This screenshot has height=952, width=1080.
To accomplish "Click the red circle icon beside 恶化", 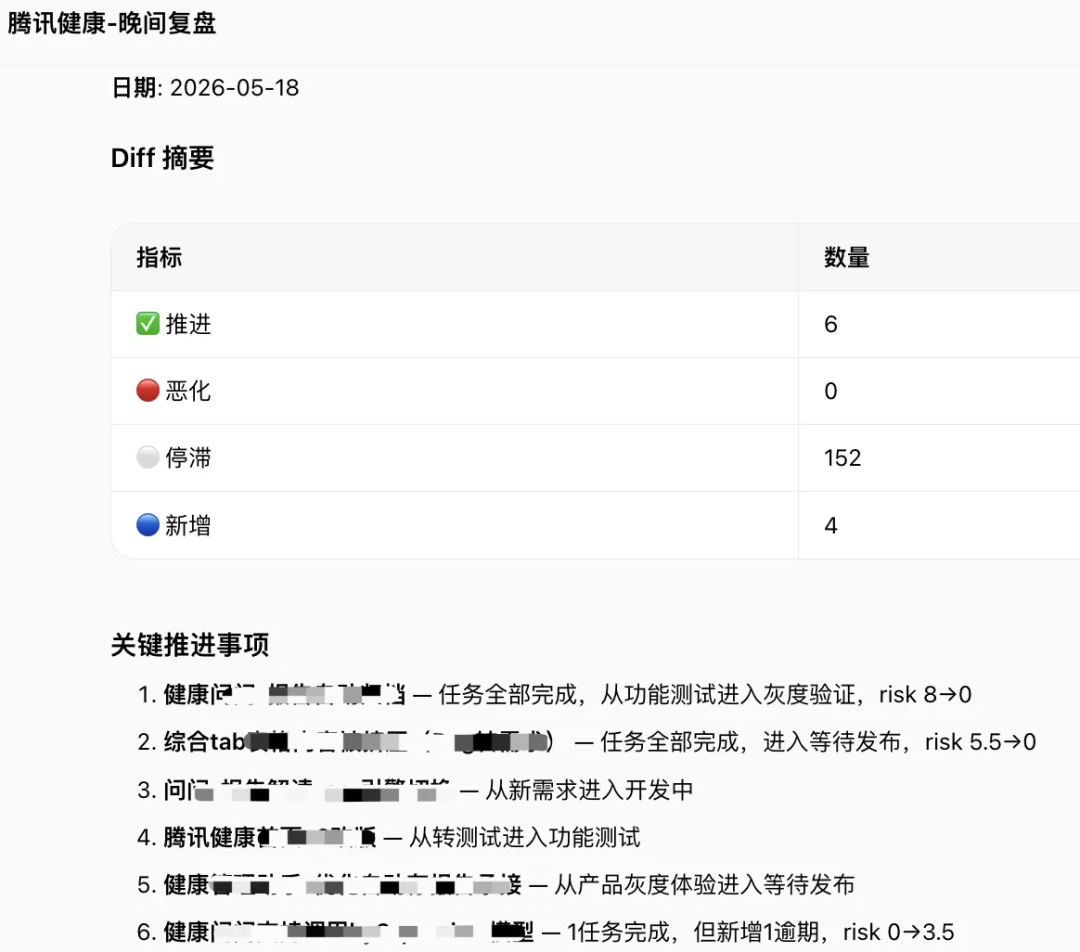I will click(147, 390).
